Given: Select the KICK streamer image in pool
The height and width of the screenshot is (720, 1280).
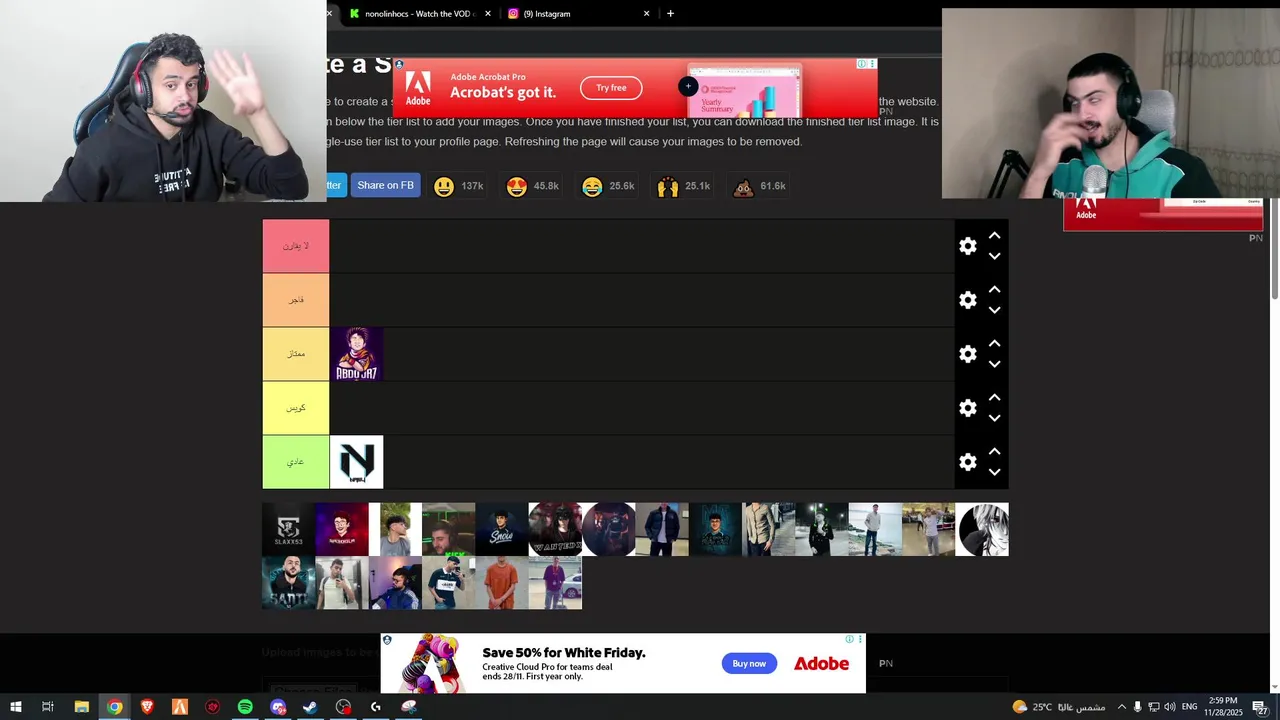Looking at the screenshot, I should pyautogui.click(x=448, y=529).
